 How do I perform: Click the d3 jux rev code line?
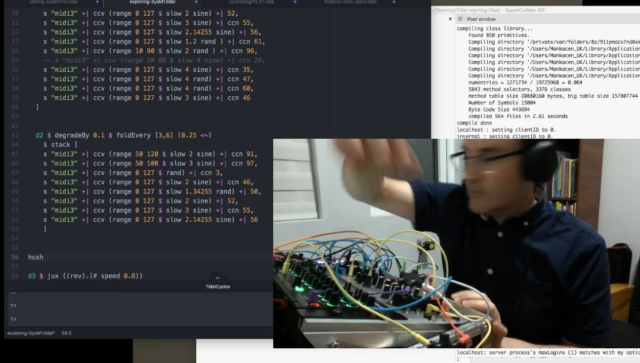85,276
